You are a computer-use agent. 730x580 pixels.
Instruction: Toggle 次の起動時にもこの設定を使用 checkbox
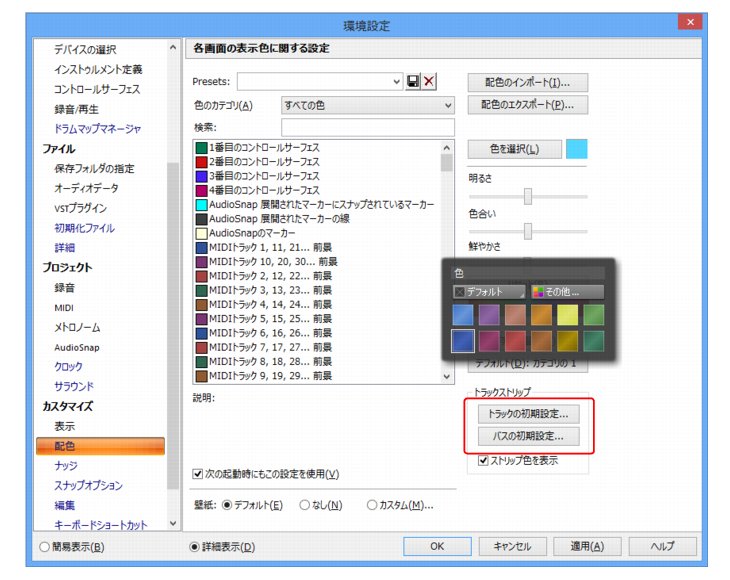coord(197,474)
